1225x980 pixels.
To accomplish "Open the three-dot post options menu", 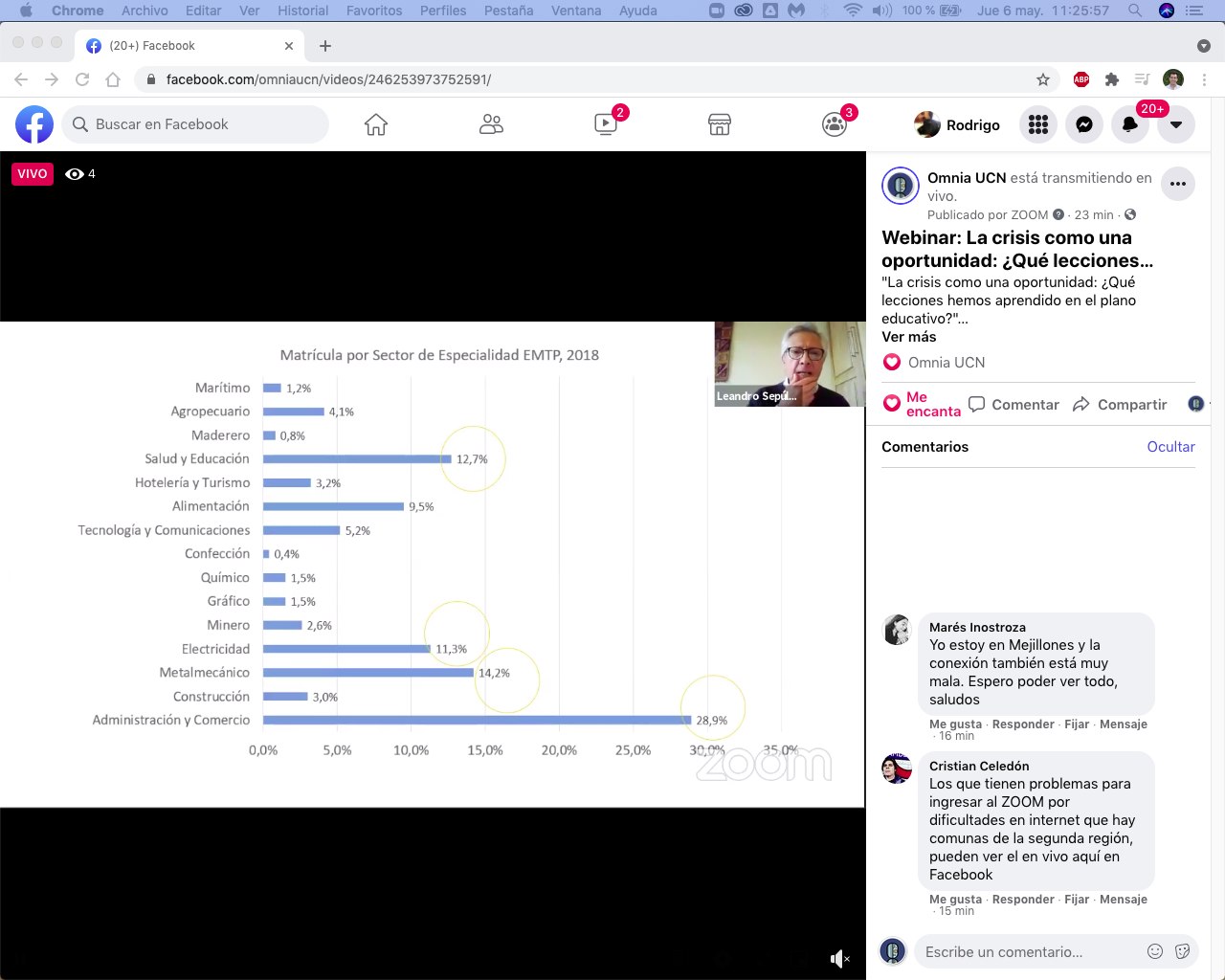I will coord(1178,184).
